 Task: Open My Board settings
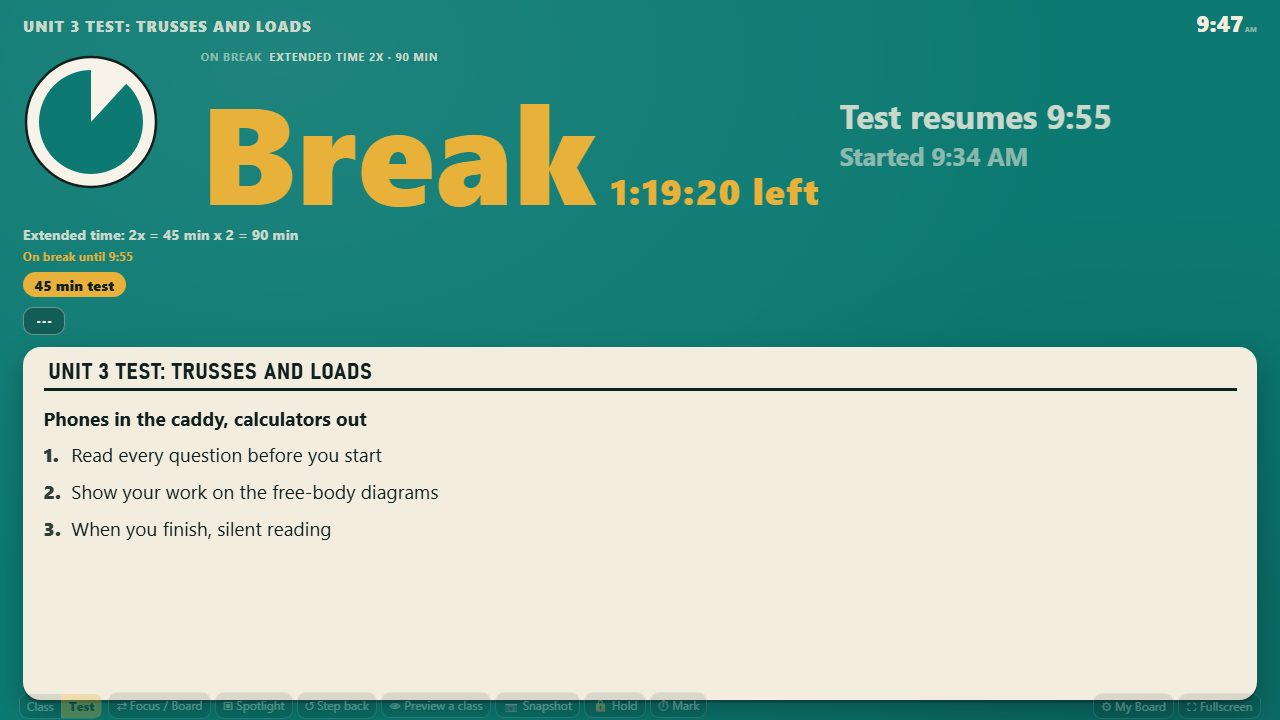tap(1134, 707)
